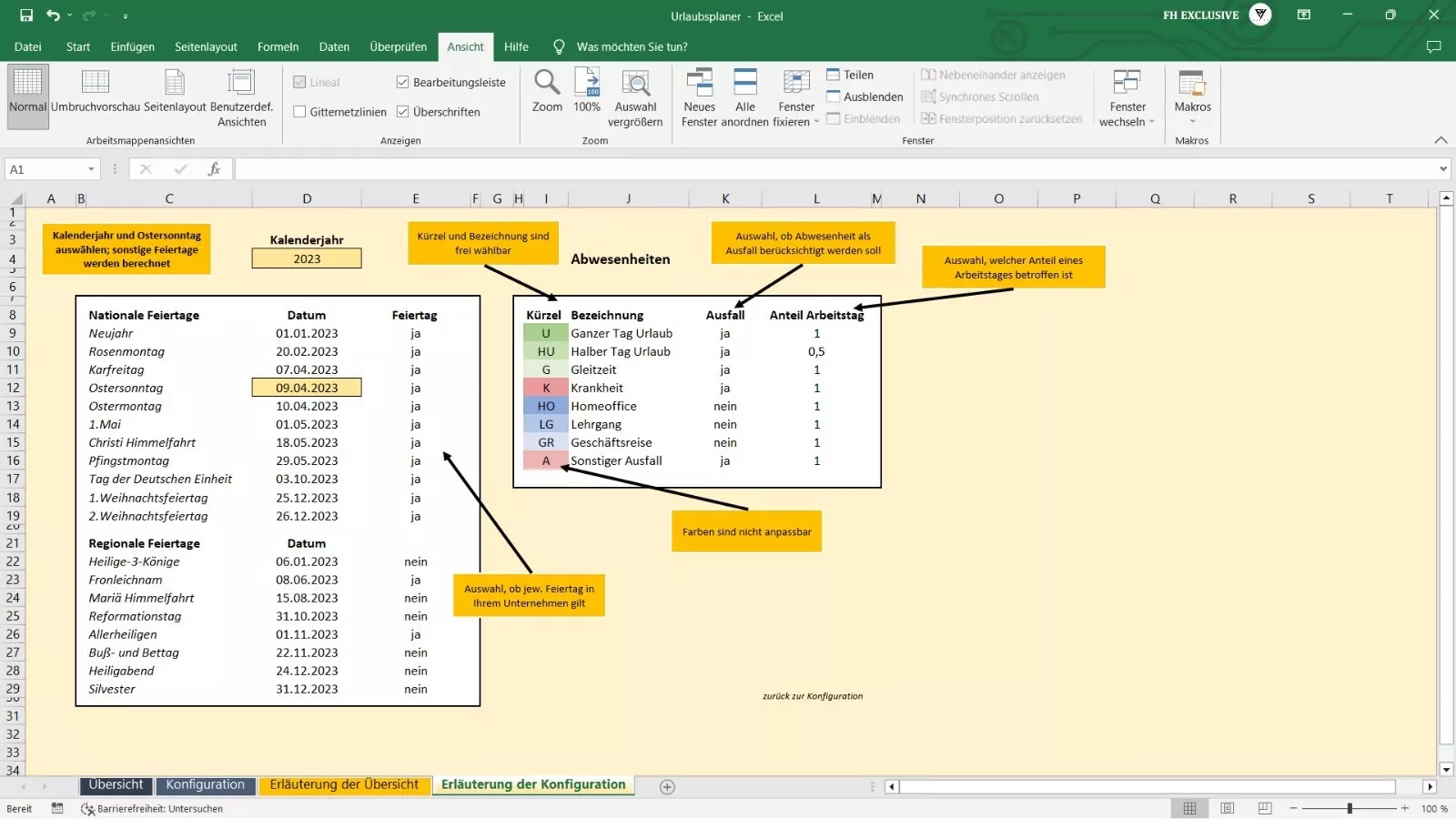The height and width of the screenshot is (819, 1456).
Task: Open Neues Fenster new window
Action: pos(699,97)
